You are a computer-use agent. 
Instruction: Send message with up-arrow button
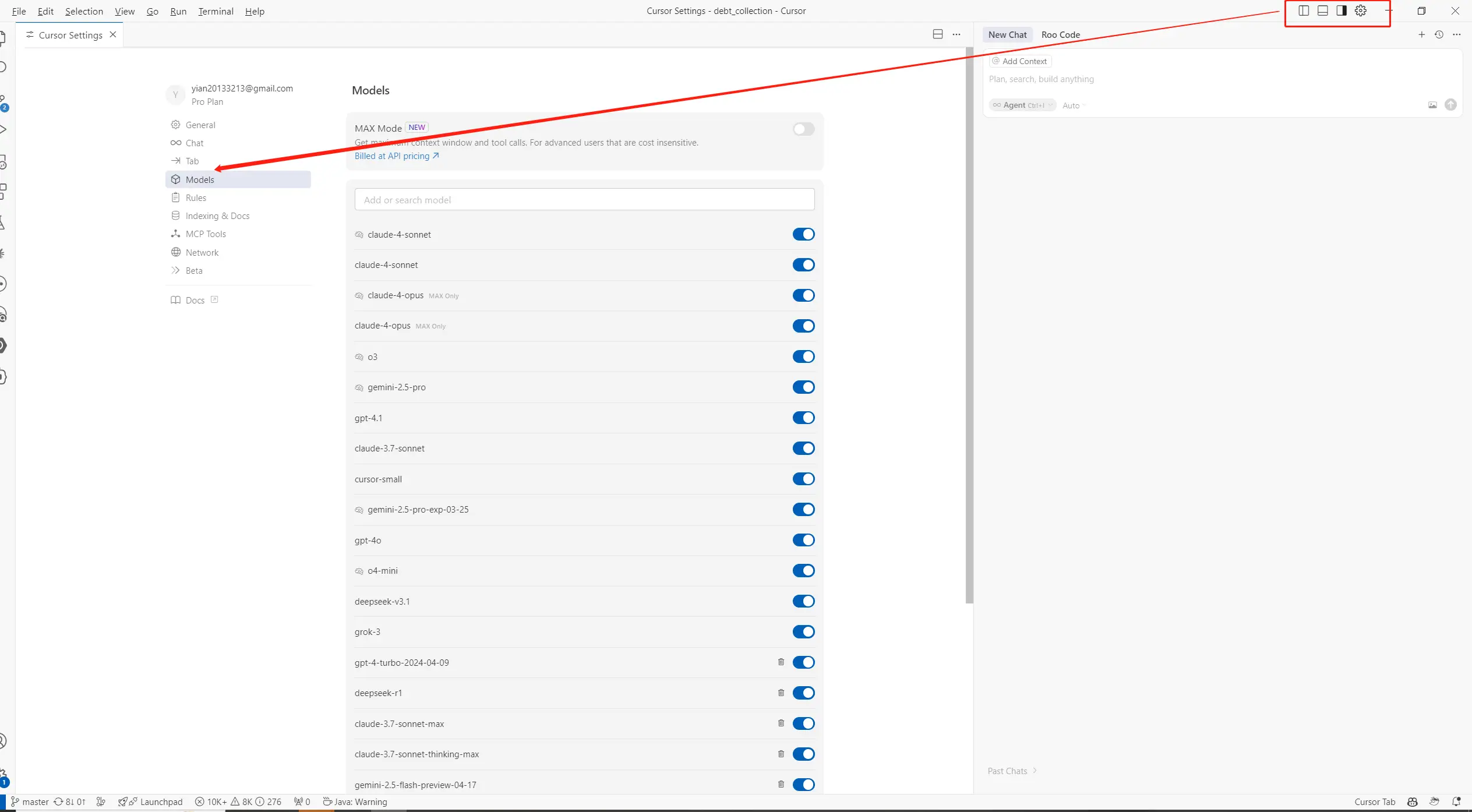(1451, 105)
